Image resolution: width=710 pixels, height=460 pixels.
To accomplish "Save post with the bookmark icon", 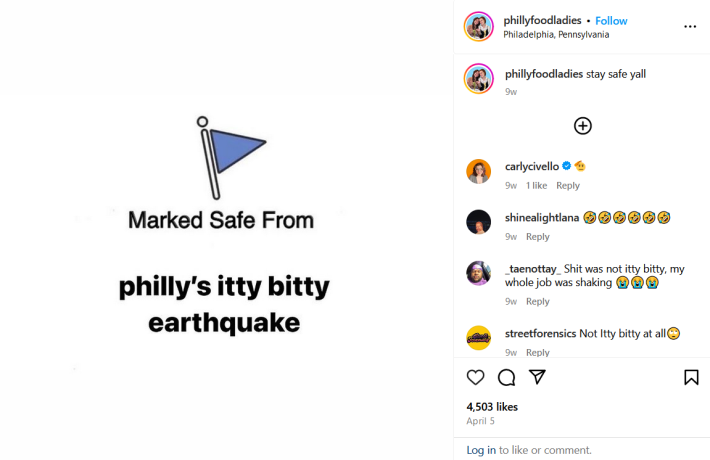I will point(691,377).
